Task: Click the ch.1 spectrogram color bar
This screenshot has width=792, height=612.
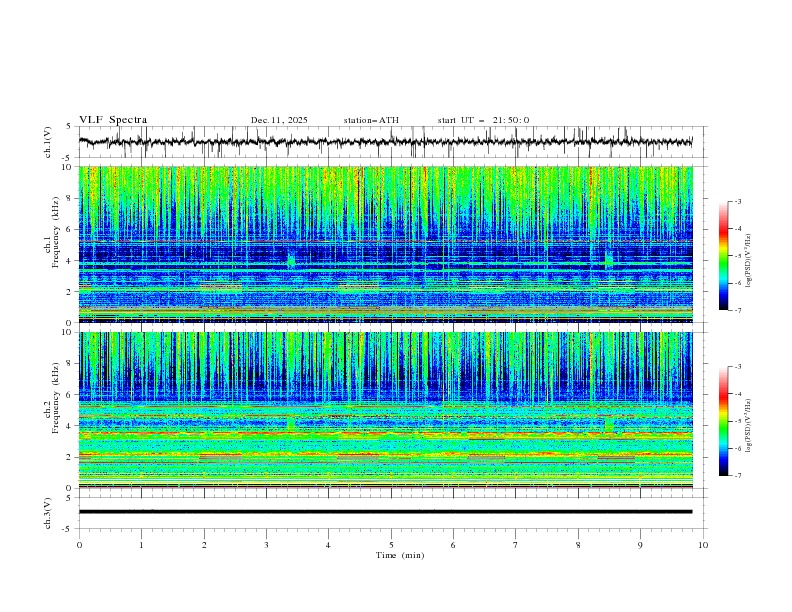Action: [724, 256]
